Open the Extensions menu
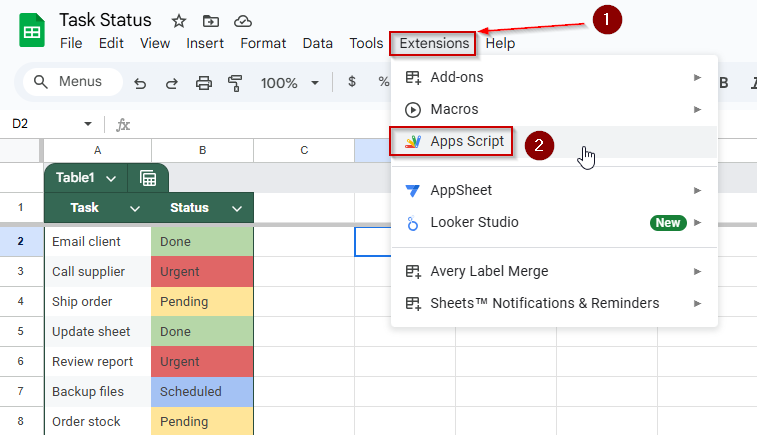 click(434, 43)
